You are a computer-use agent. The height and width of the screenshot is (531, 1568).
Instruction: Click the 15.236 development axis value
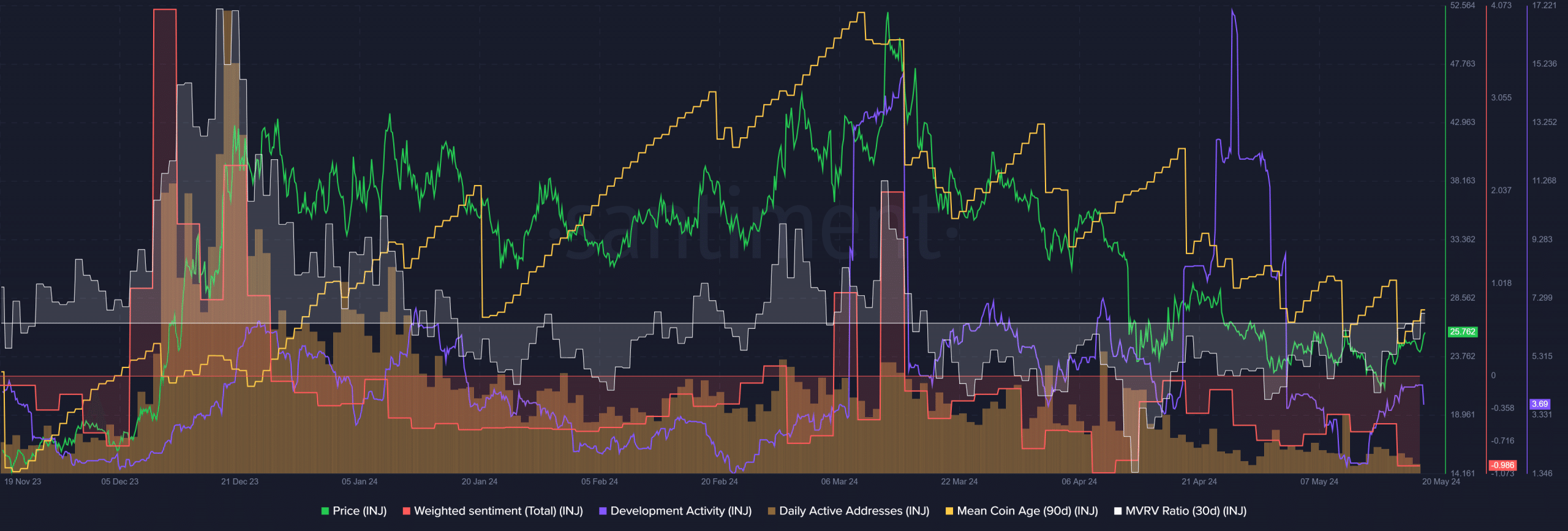[1544, 64]
